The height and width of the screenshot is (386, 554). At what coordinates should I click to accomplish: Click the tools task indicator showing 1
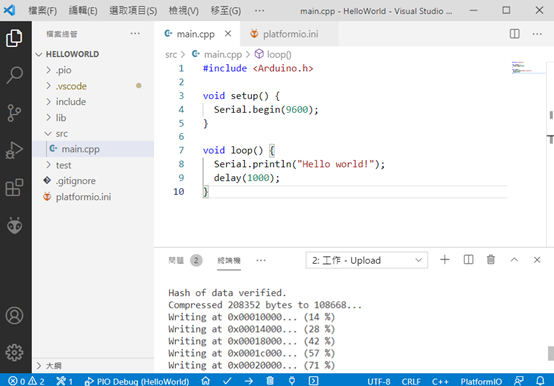pos(64,381)
